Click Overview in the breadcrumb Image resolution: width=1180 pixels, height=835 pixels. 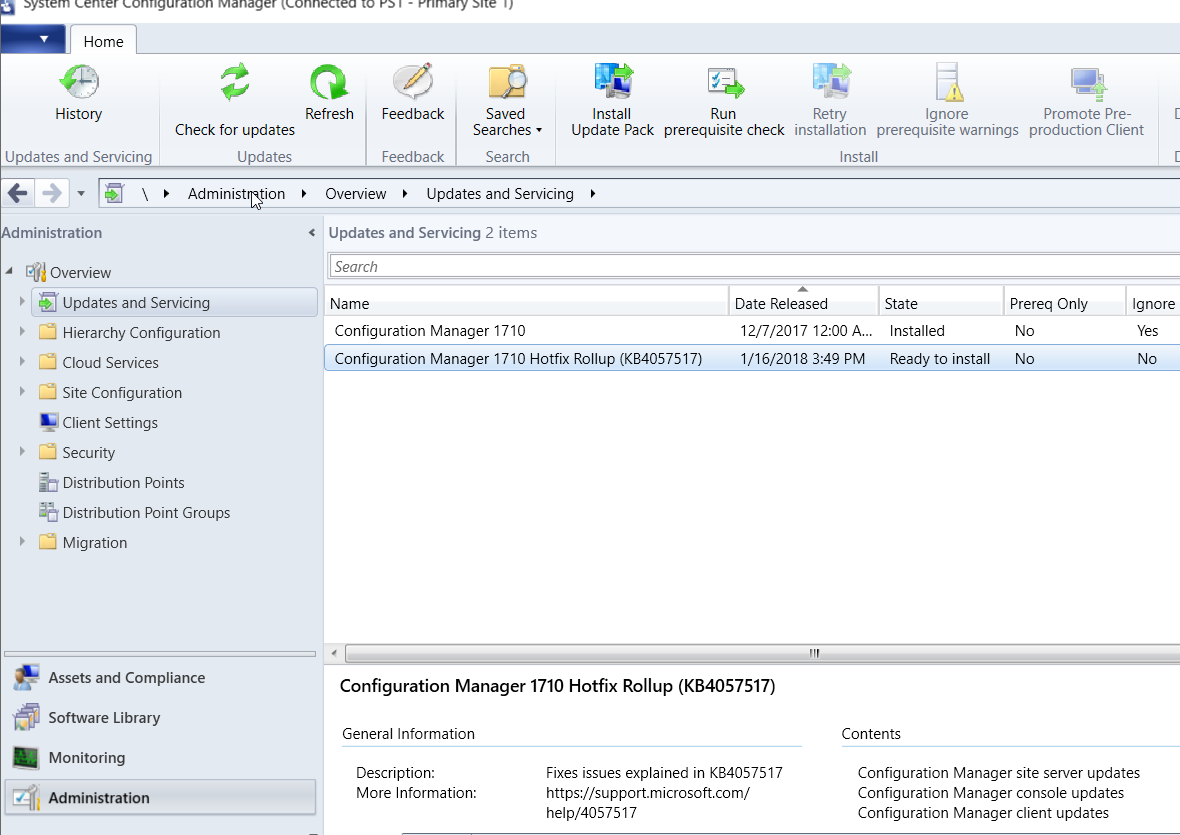click(355, 194)
